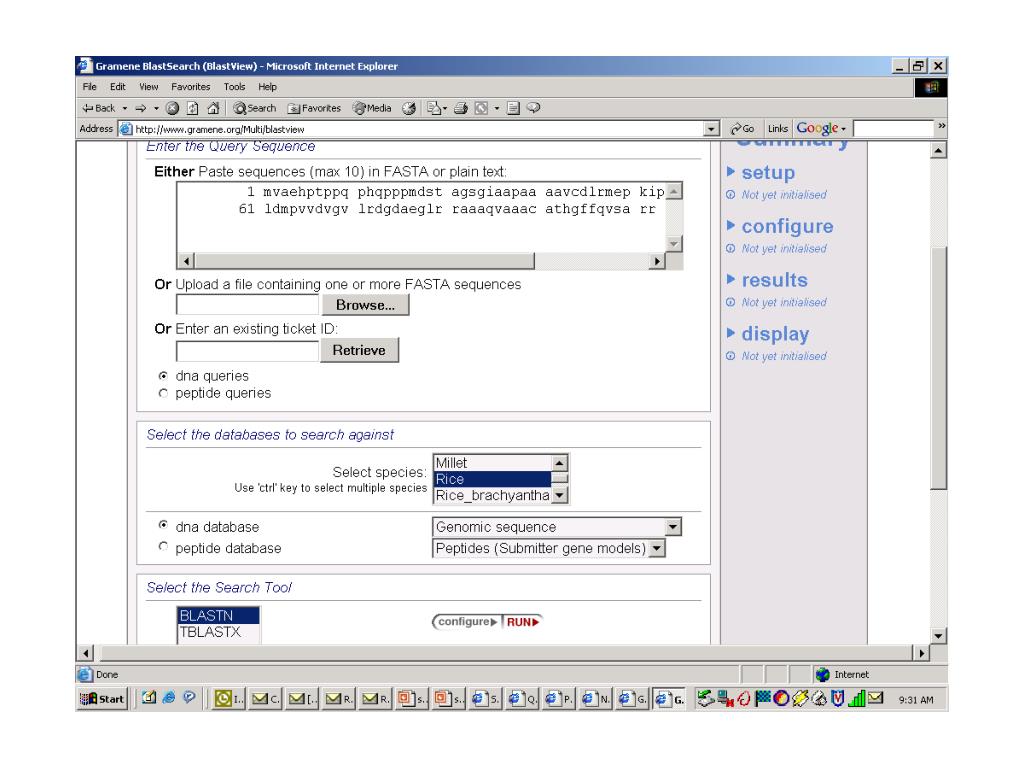The image size is (1024, 768).
Task: Open the History toolbar icon
Action: tap(409, 108)
